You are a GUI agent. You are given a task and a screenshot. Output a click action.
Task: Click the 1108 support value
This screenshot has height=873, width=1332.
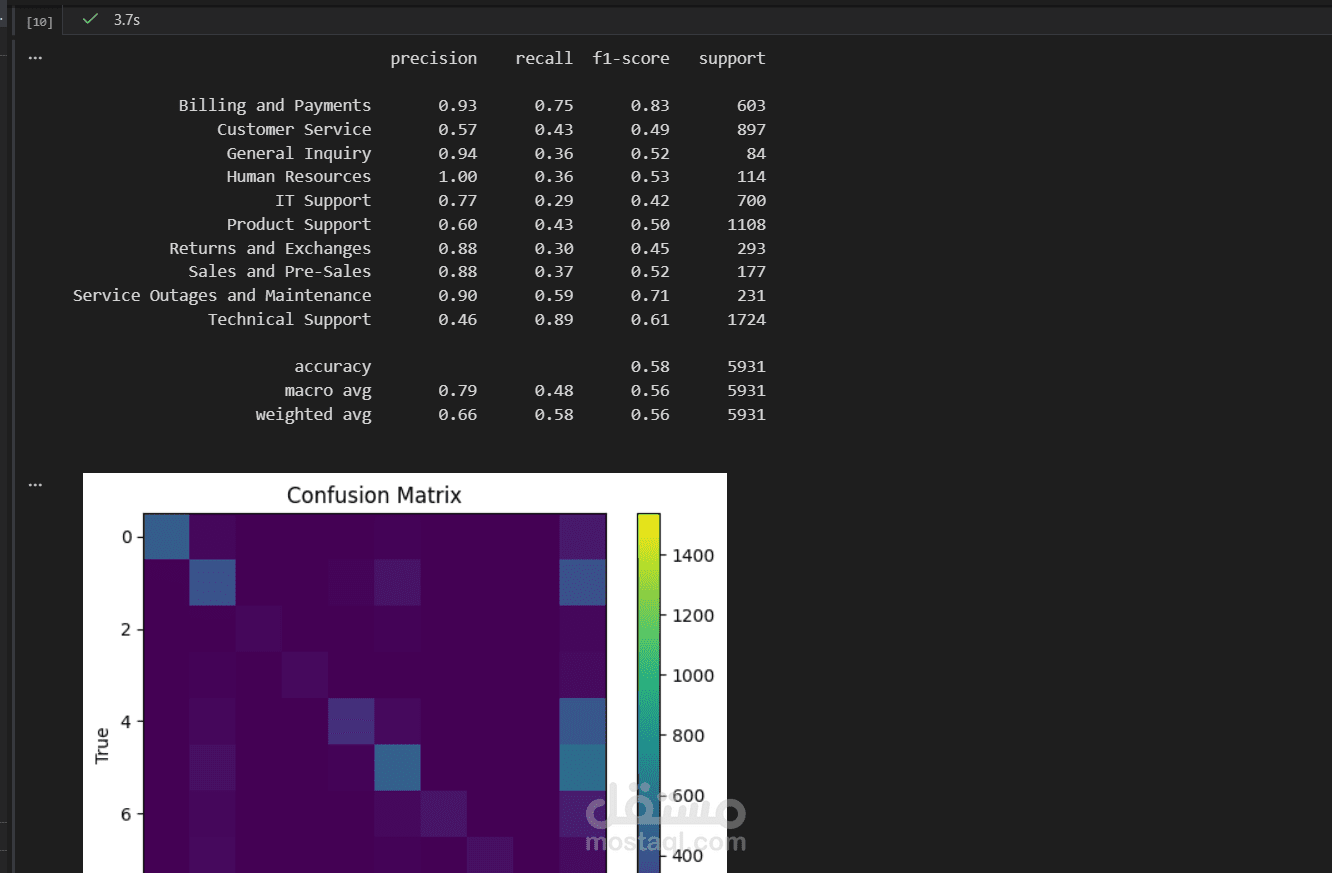coord(747,225)
